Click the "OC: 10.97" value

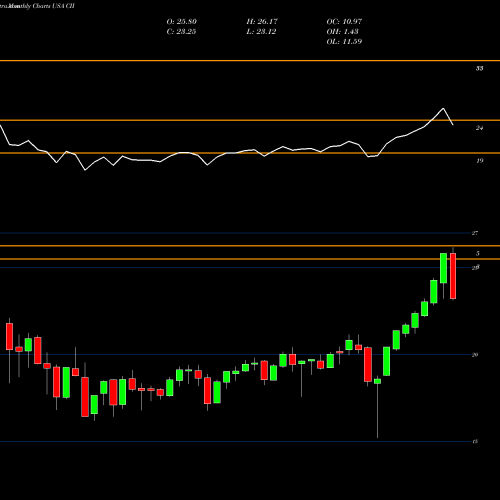[x=344, y=22]
